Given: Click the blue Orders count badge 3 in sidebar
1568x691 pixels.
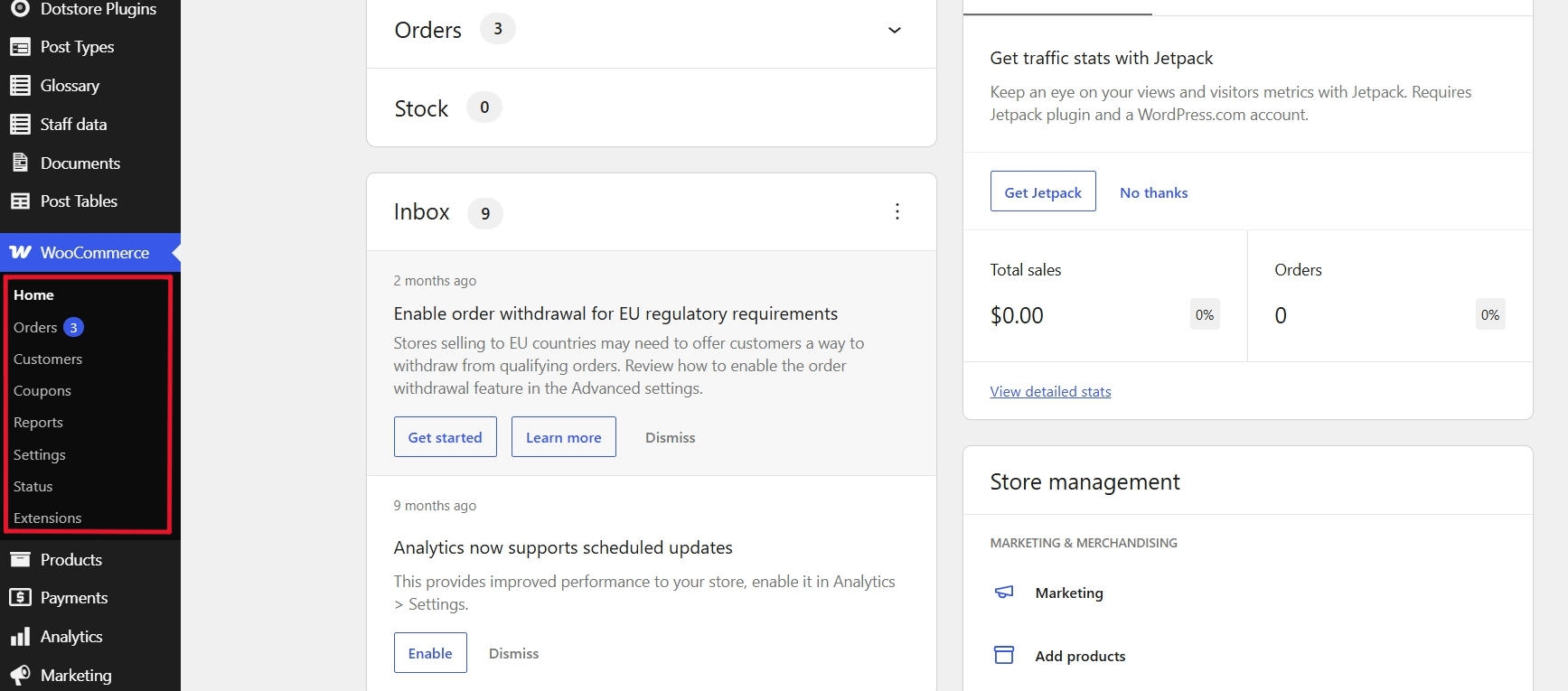Looking at the screenshot, I should click(74, 327).
